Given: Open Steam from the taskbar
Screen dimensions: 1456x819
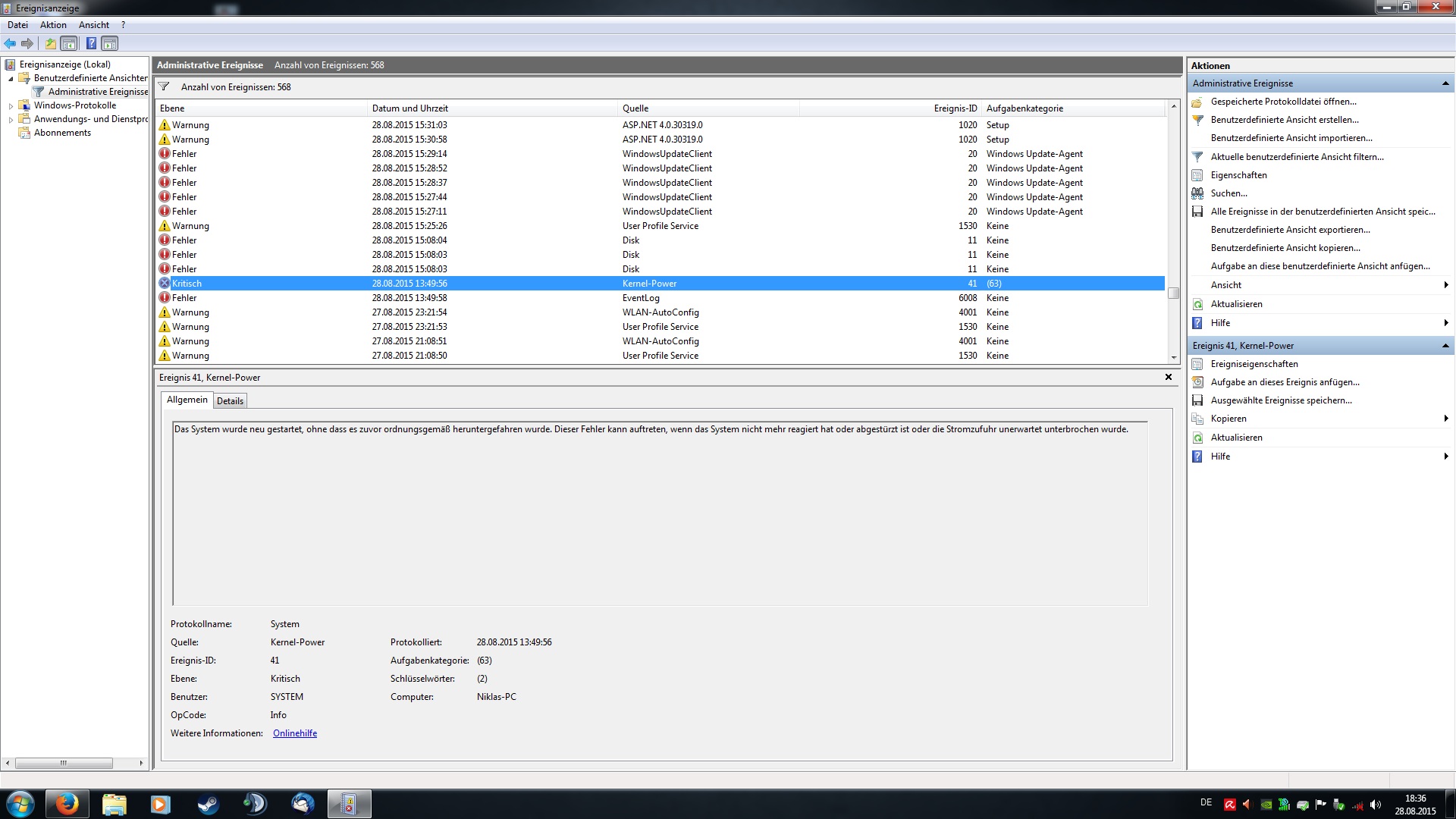Looking at the screenshot, I should 208,804.
